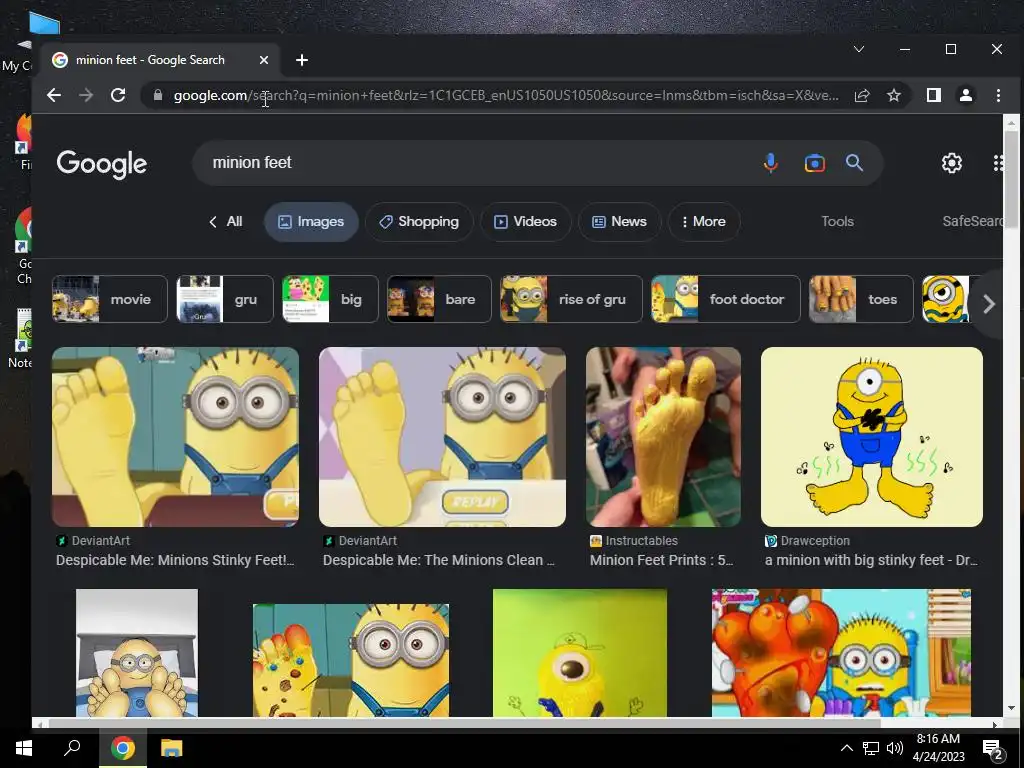Switch to the Videos tab
The height and width of the screenshot is (768, 1024).
click(x=526, y=221)
